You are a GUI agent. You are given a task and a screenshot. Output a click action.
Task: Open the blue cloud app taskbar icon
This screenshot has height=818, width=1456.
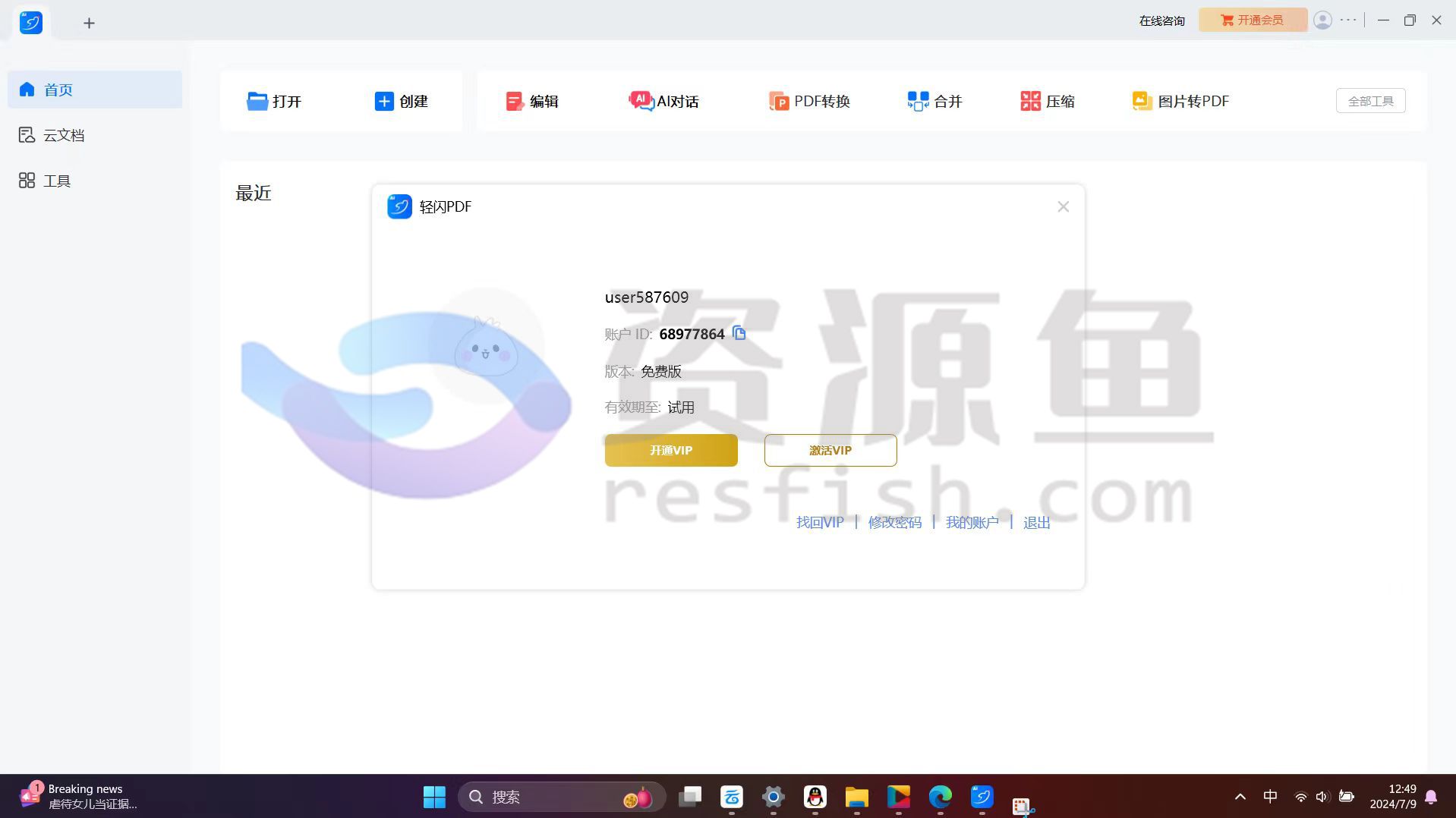pyautogui.click(x=732, y=797)
